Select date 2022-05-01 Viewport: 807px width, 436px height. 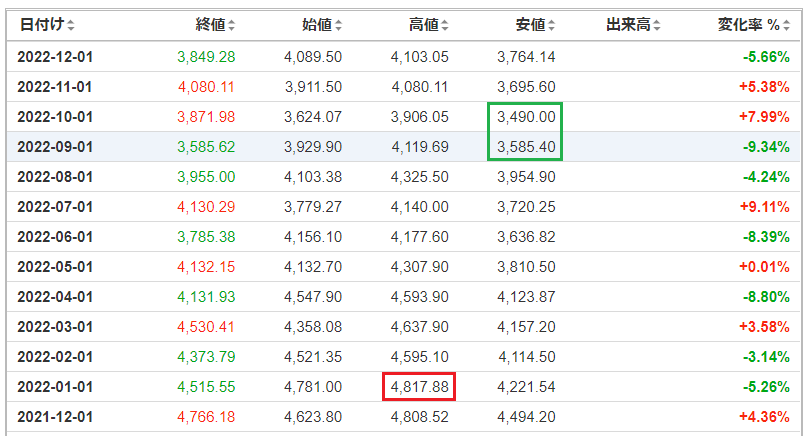point(55,267)
